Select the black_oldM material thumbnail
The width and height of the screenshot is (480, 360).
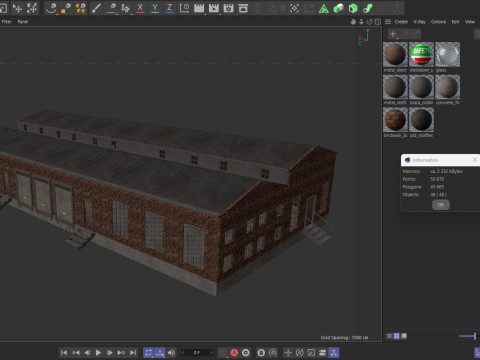coord(421,87)
